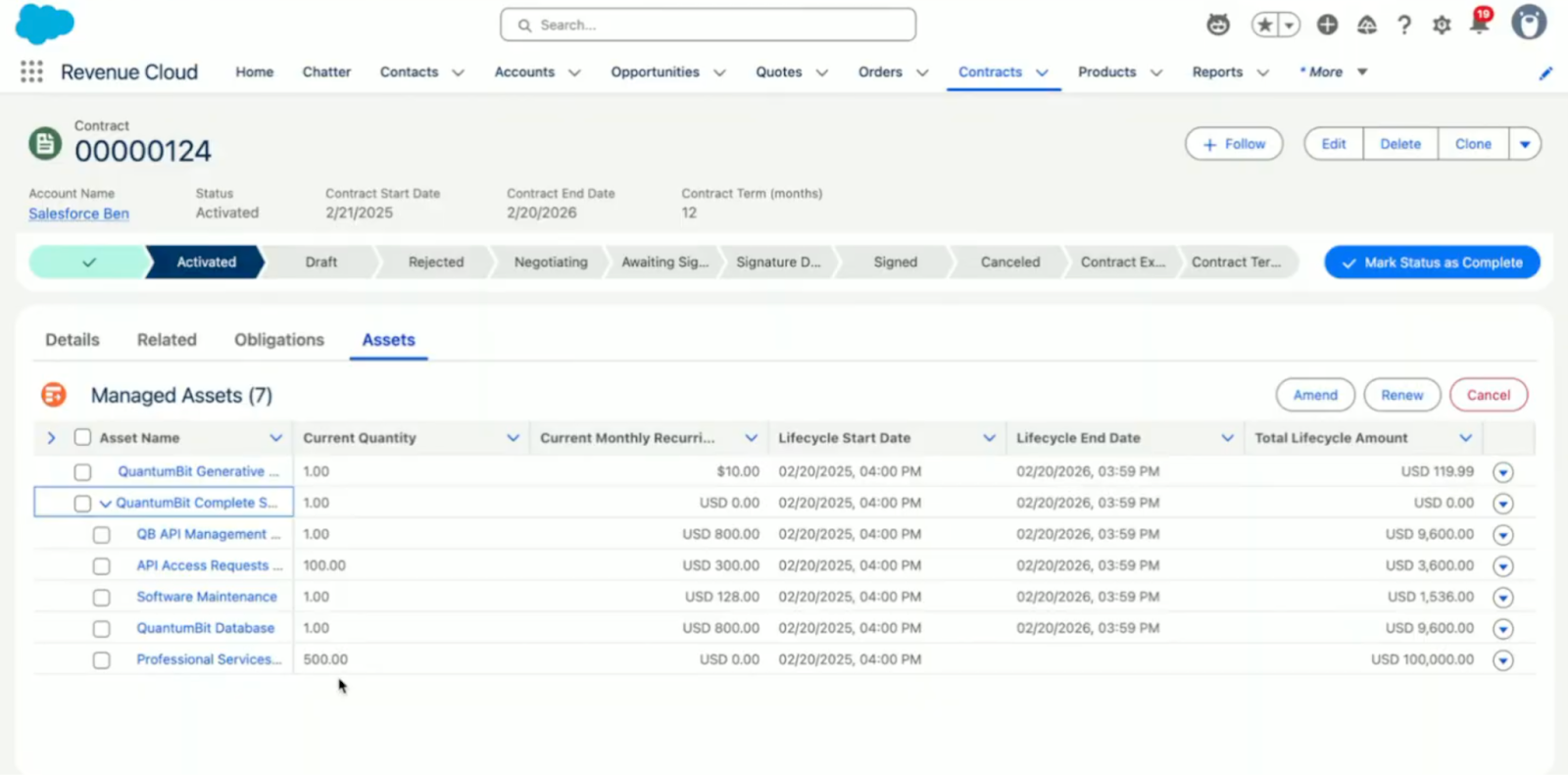Open the Chatter nav item
The image size is (1568, 775).
(x=326, y=73)
